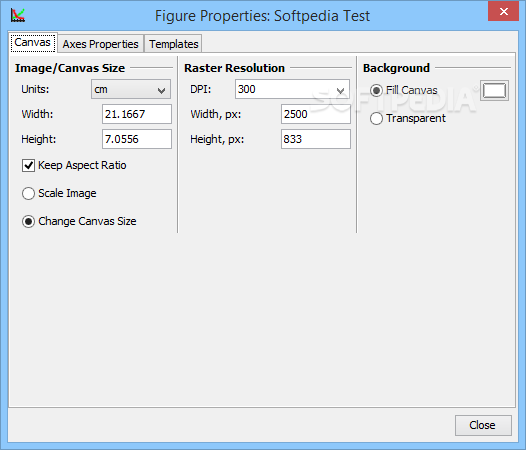The width and height of the screenshot is (526, 450).
Task: Click the Image/Canvas Size heading
Action: [70, 68]
